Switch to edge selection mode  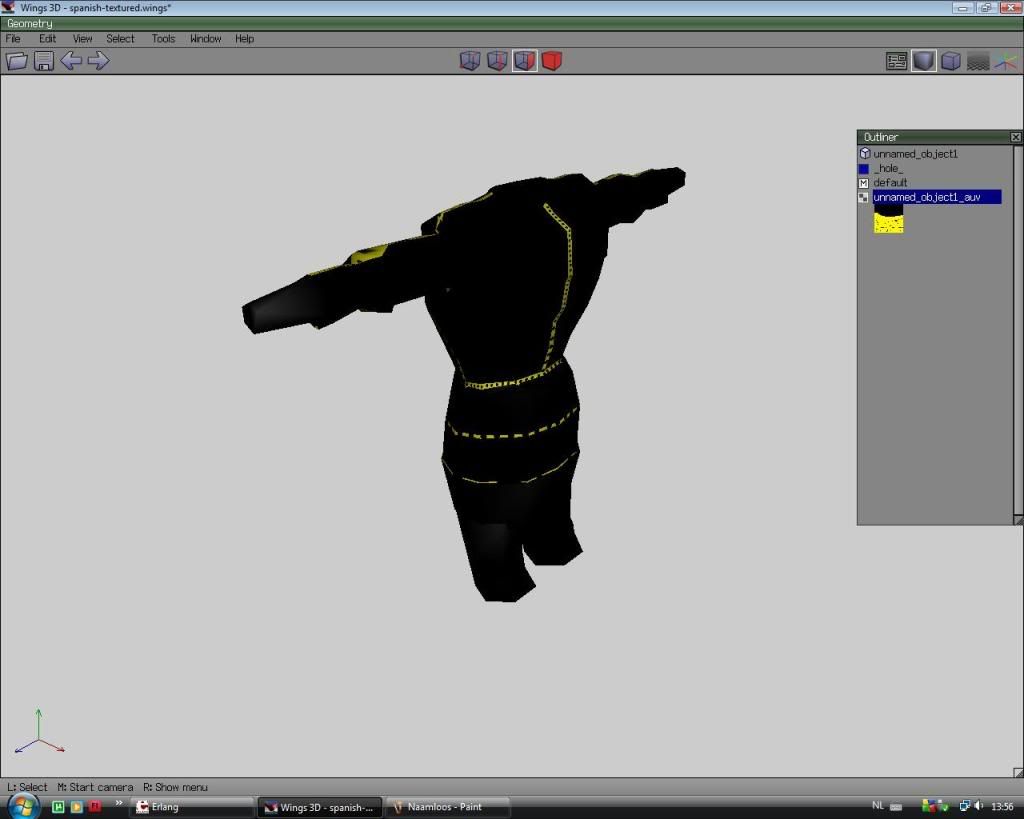[497, 61]
